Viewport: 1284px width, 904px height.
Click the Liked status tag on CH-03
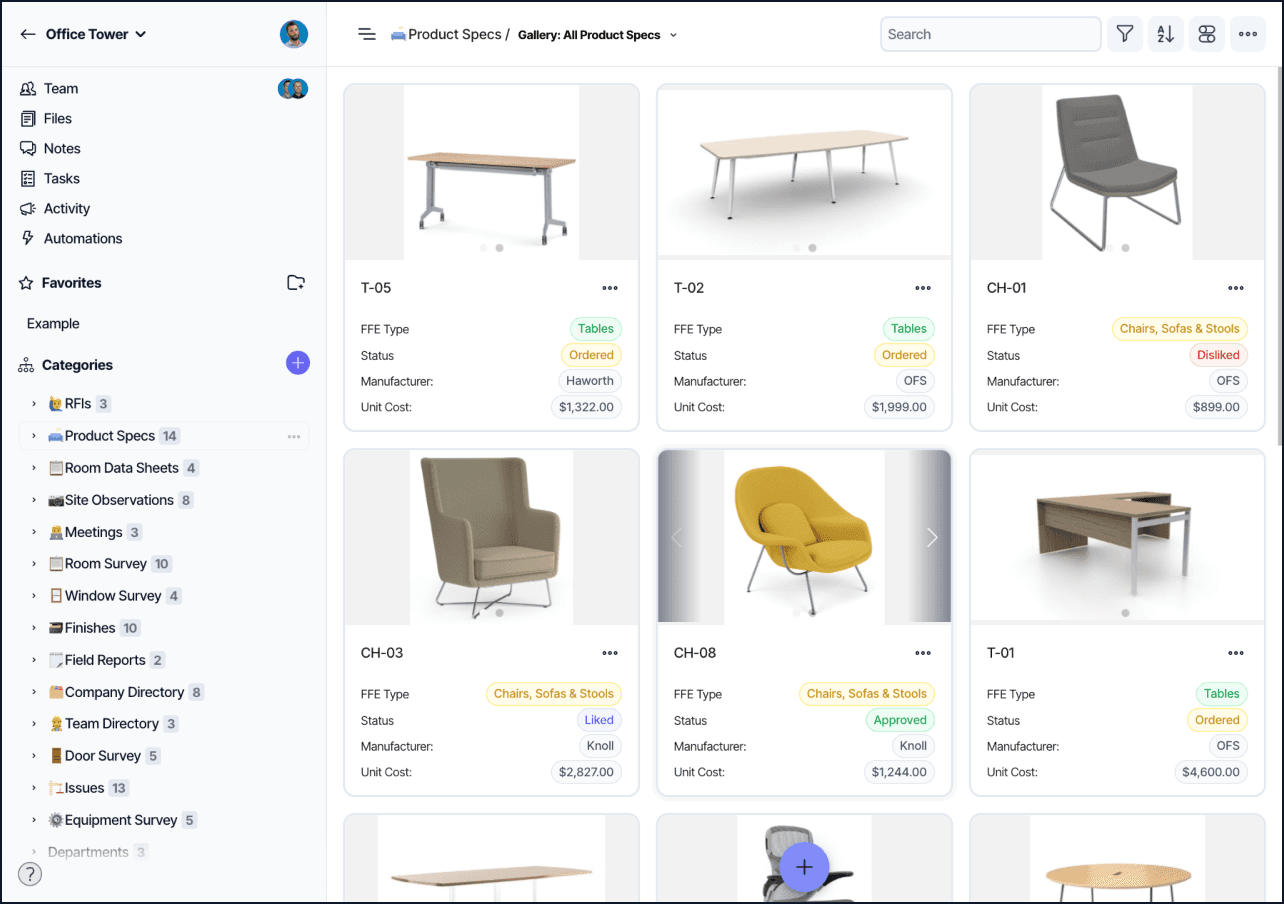[599, 720]
